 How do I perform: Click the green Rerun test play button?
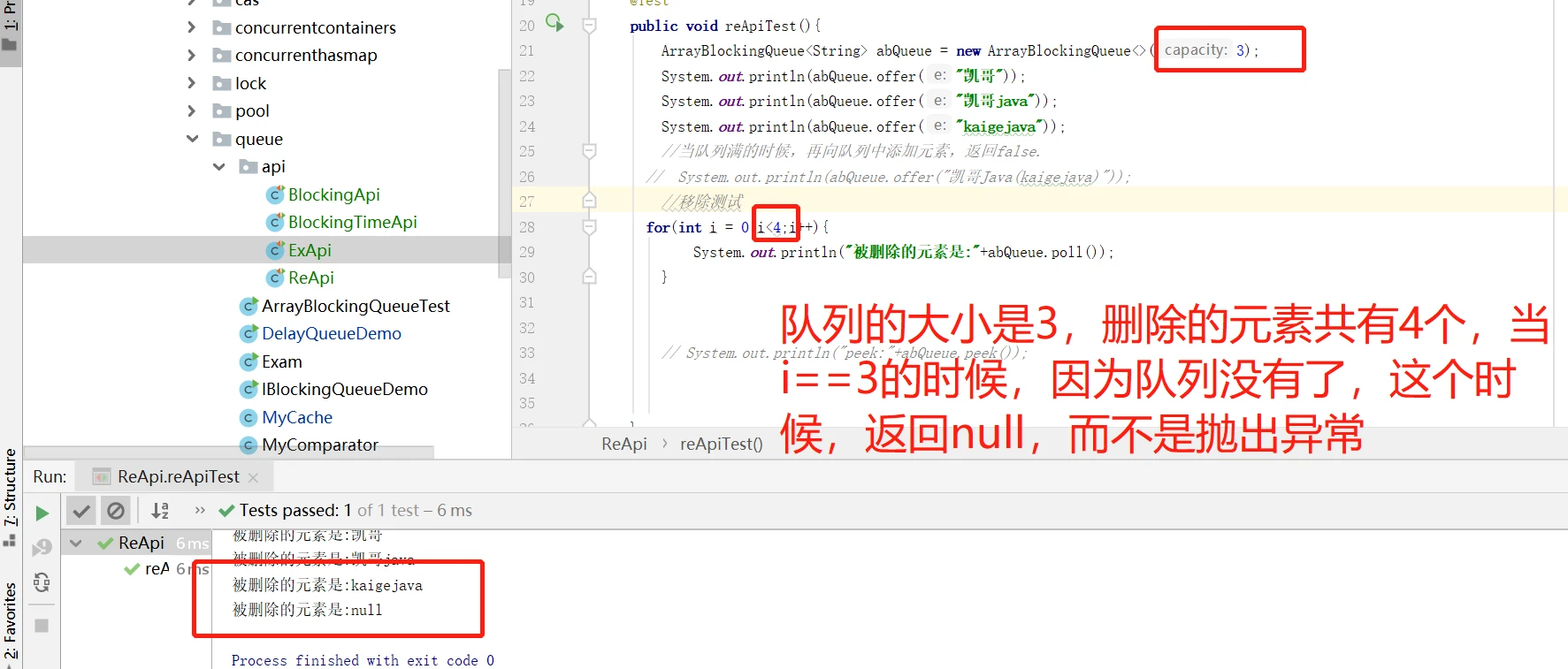42,513
